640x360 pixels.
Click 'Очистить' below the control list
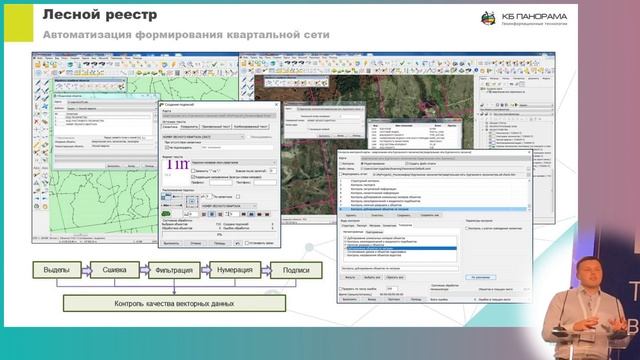pos(376,215)
